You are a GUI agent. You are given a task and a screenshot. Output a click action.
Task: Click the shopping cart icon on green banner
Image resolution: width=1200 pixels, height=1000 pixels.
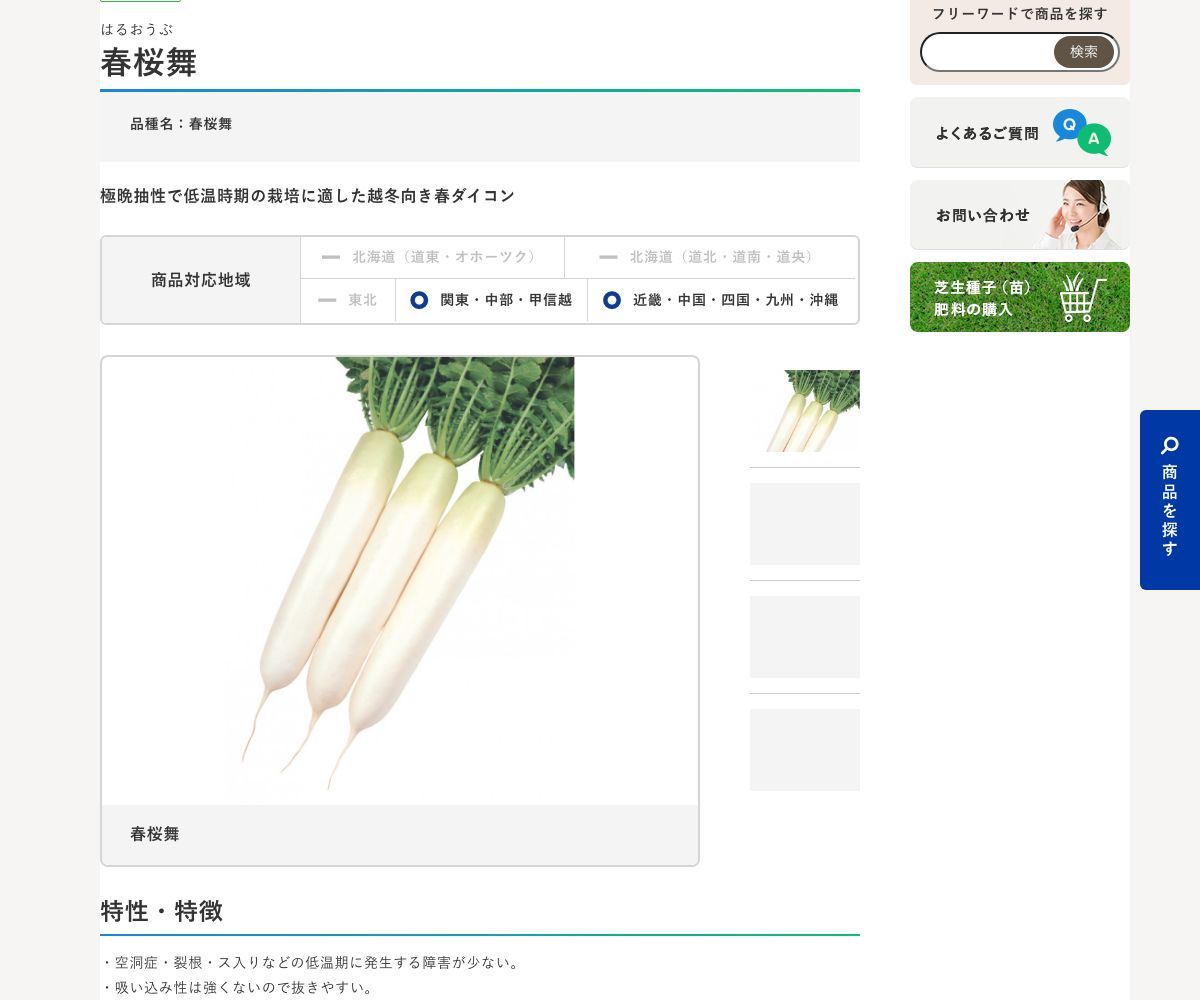coord(1082,297)
